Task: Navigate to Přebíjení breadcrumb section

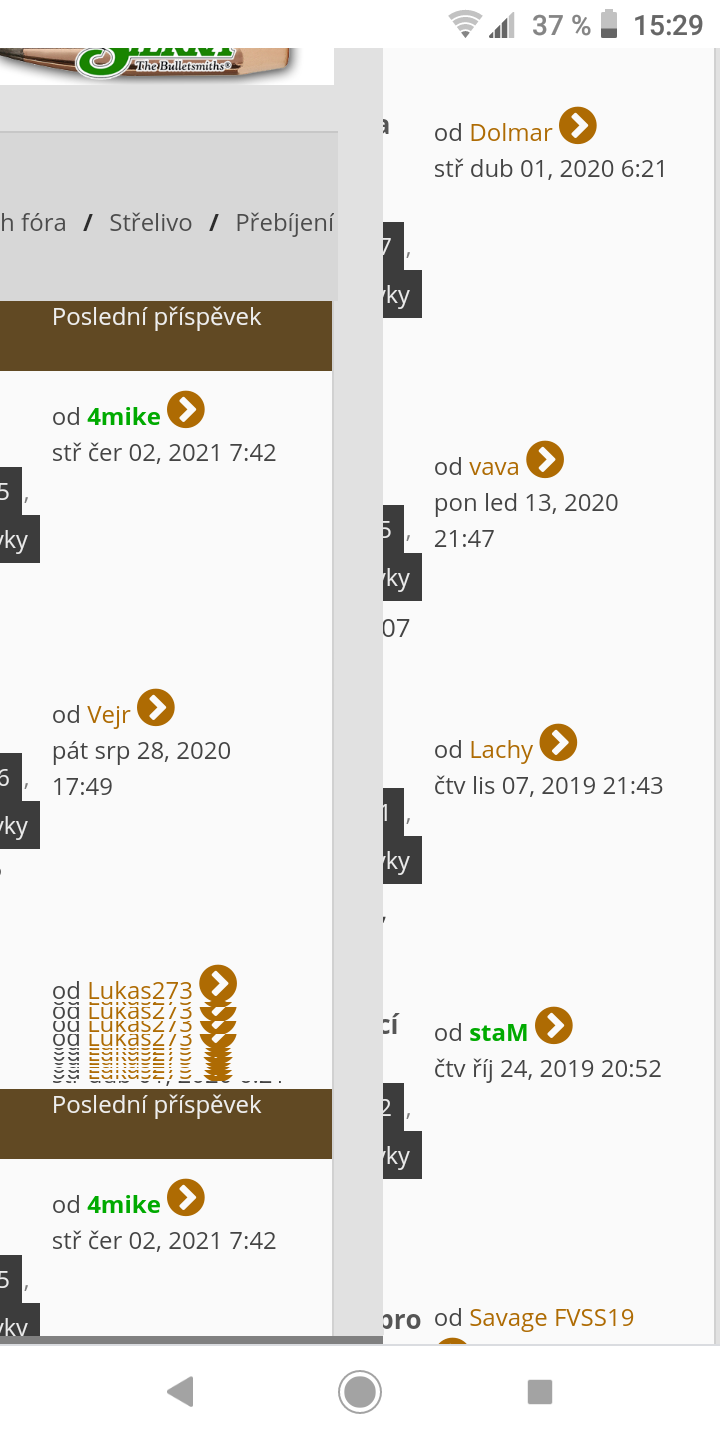Action: pyautogui.click(x=284, y=223)
